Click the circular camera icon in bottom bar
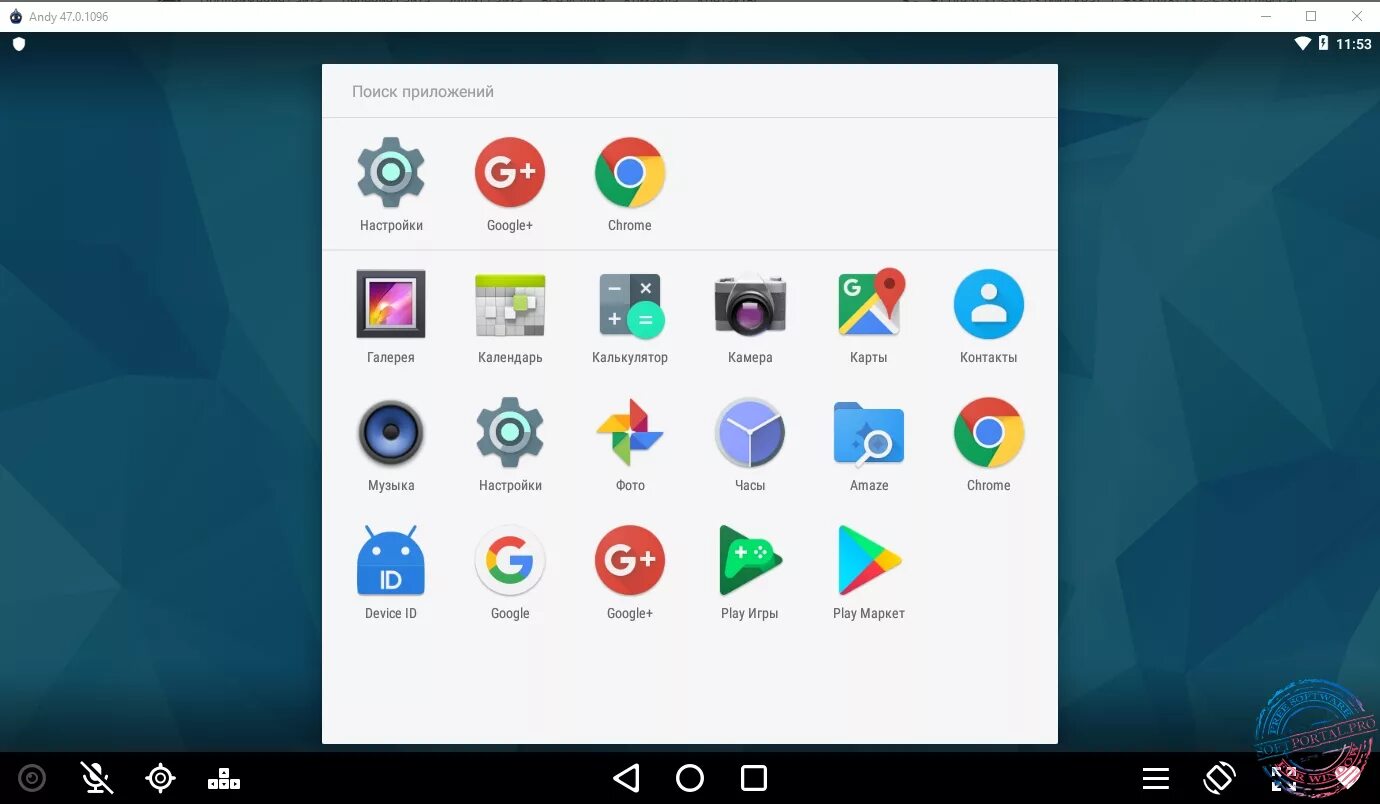The image size is (1380, 804). click(x=32, y=778)
